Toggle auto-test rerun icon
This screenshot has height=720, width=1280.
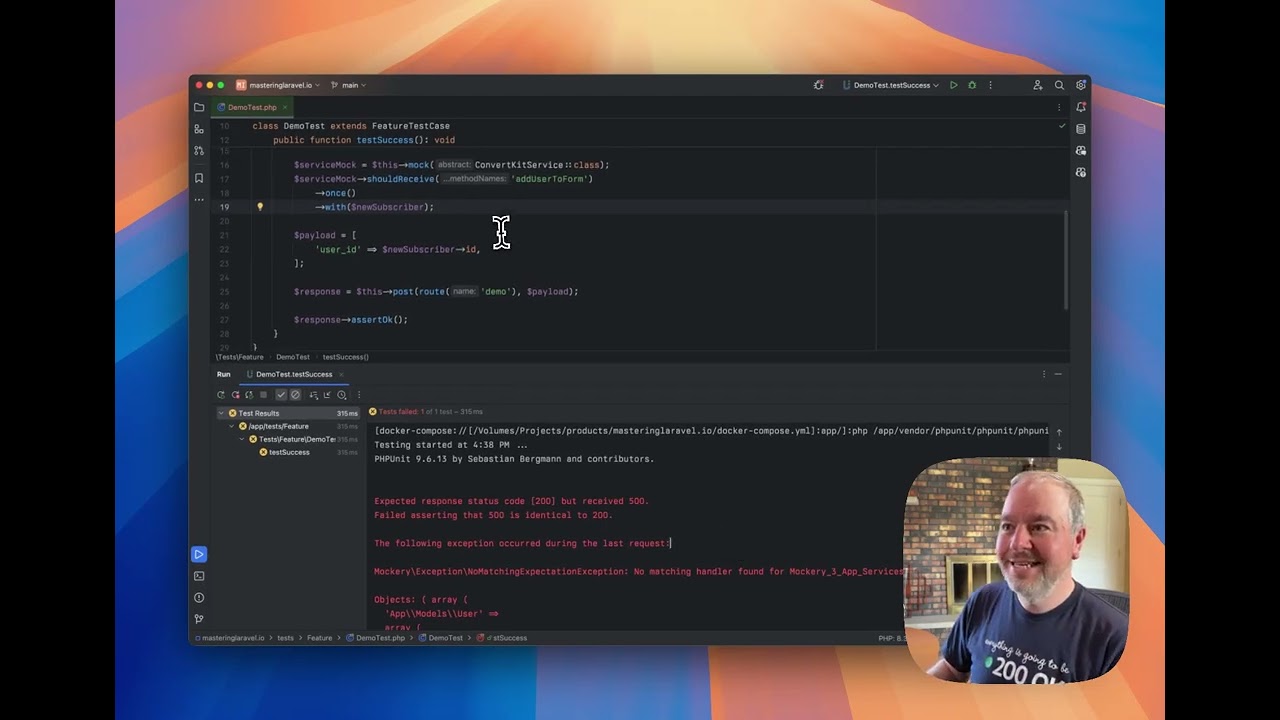tap(249, 395)
